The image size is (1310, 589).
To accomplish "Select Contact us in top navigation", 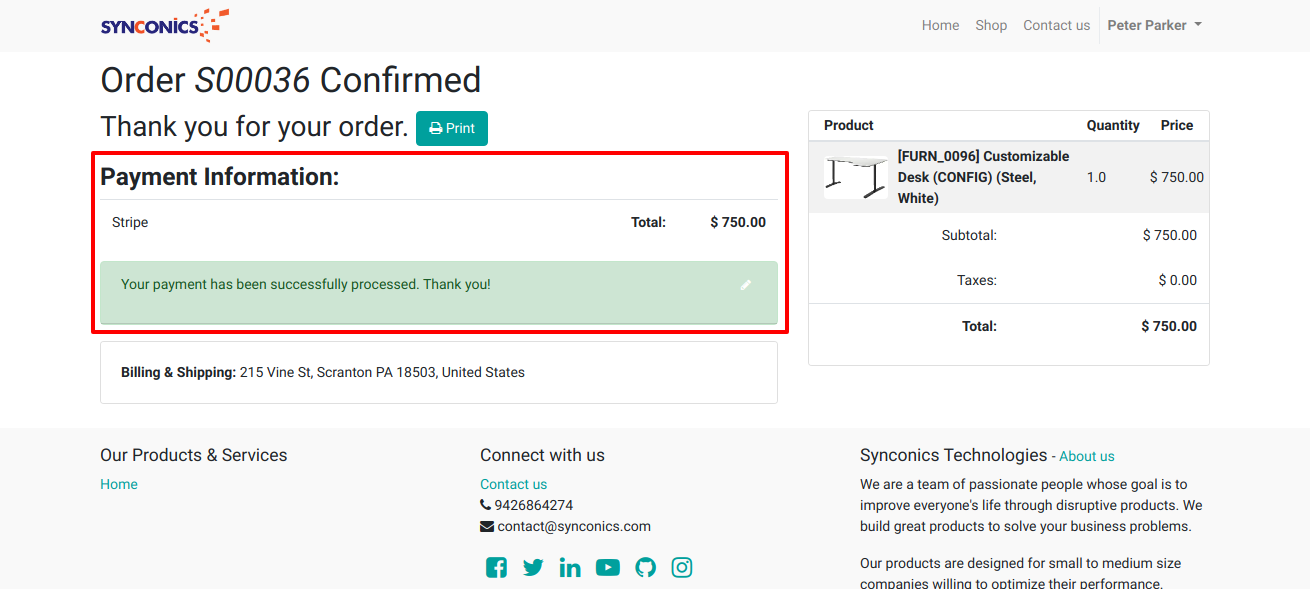I will click(x=1056, y=26).
